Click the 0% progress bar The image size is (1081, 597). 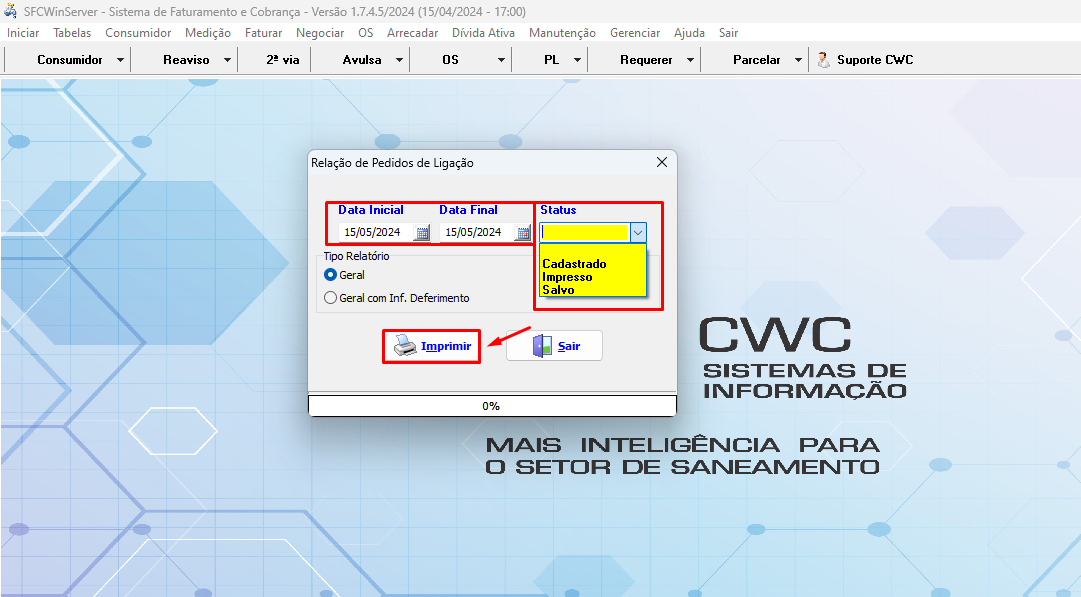491,406
